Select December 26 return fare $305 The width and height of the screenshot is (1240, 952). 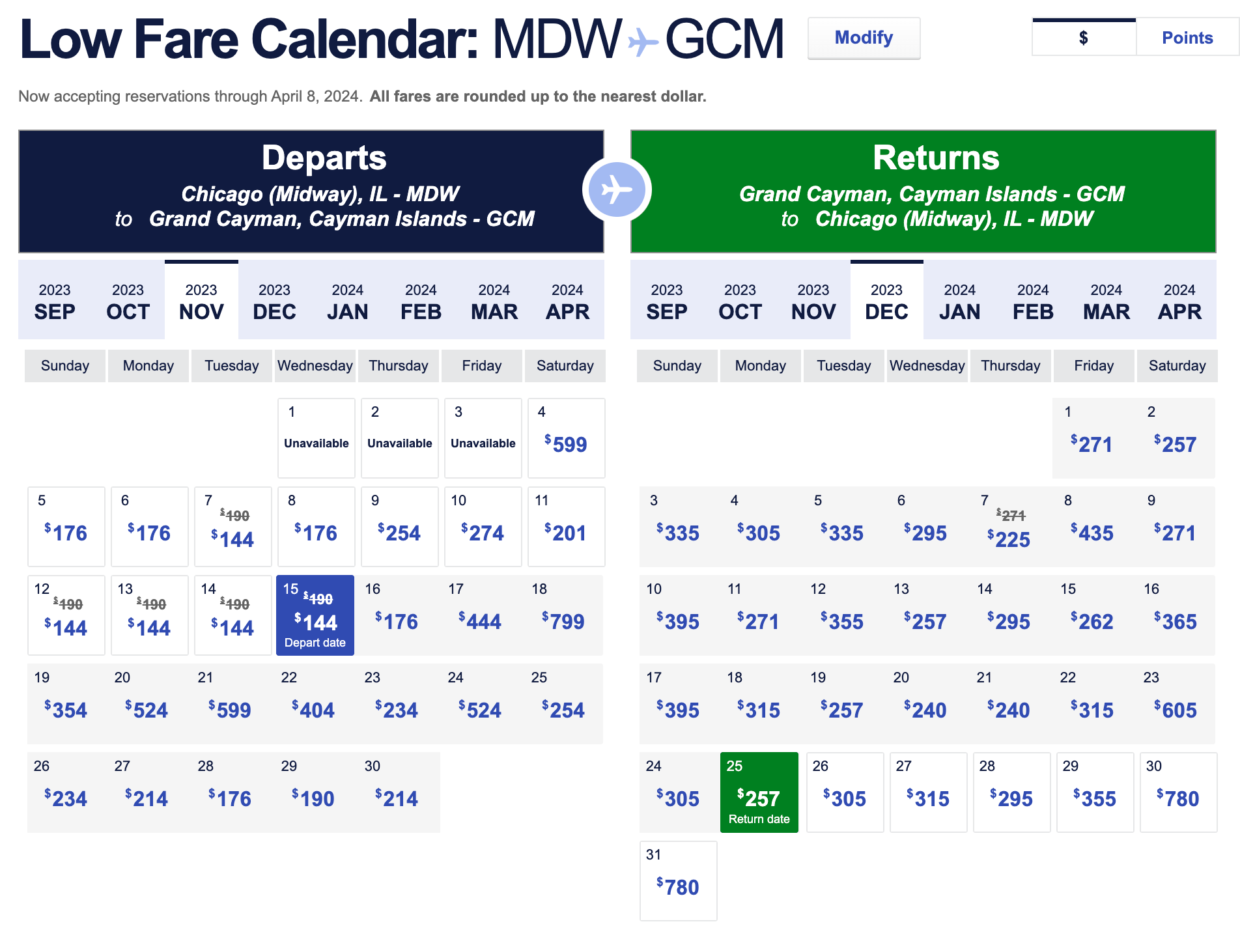tap(845, 793)
